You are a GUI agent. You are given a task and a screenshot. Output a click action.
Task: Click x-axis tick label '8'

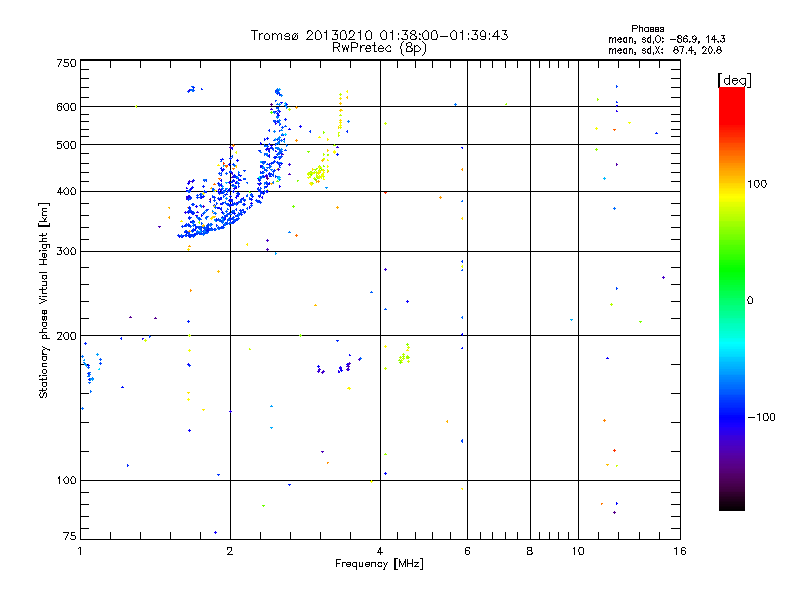pyautogui.click(x=530, y=551)
